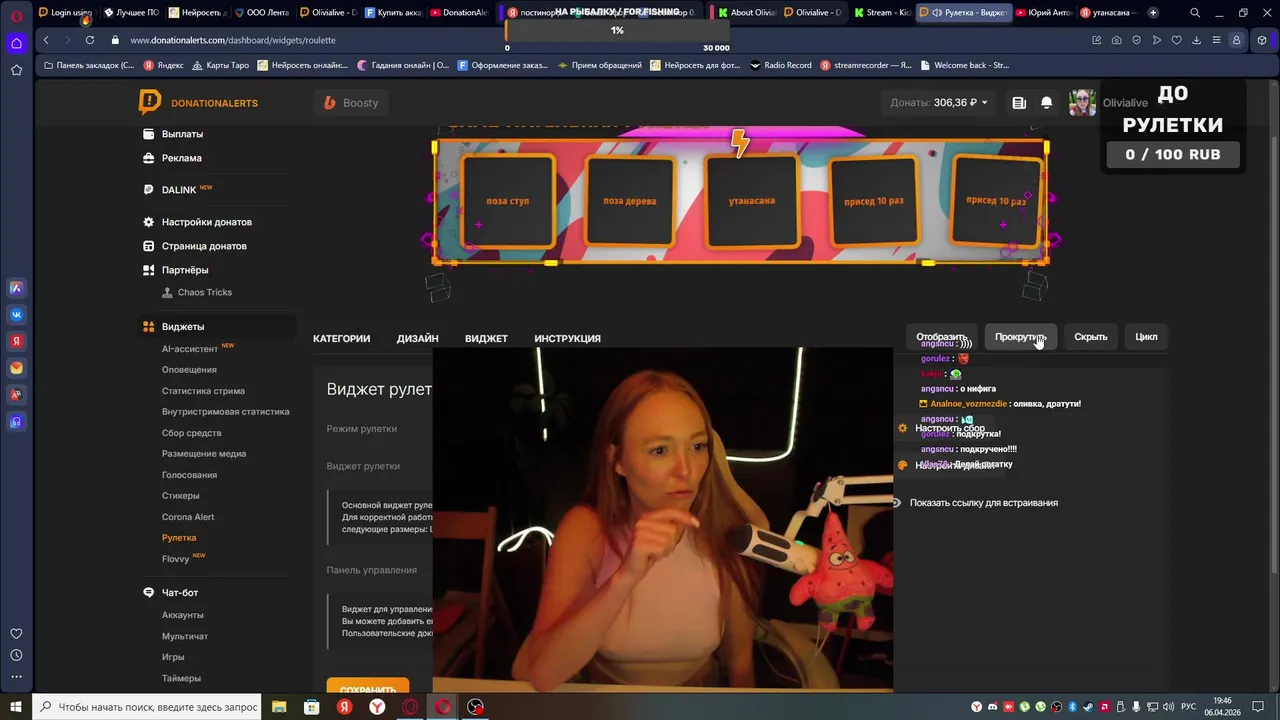The width and height of the screenshot is (1280, 720).
Task: Open Настройки донатов in the sidebar
Action: pos(207,222)
